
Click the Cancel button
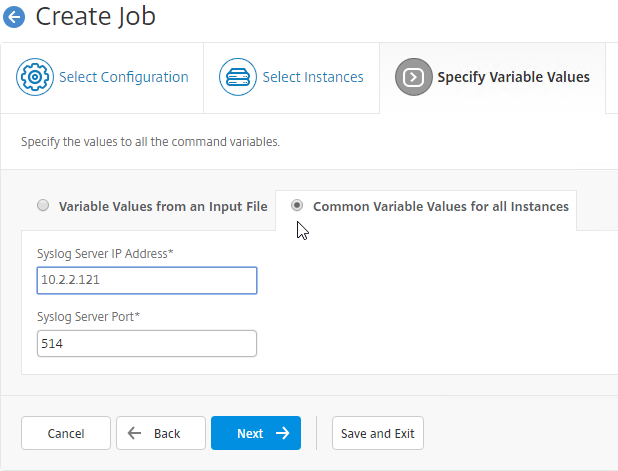pos(66,433)
